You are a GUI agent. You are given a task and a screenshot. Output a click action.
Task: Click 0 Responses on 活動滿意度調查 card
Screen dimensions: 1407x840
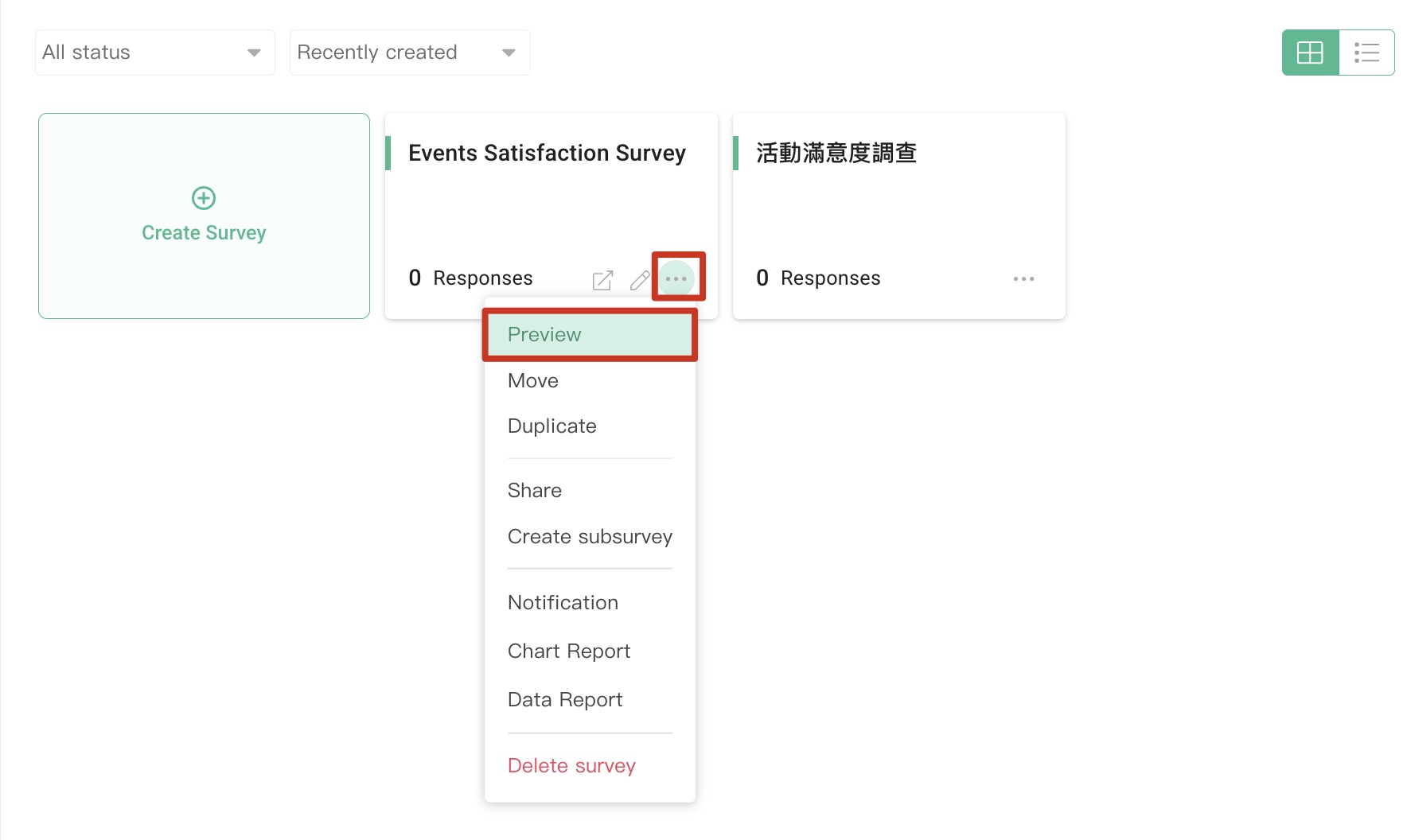coord(817,278)
